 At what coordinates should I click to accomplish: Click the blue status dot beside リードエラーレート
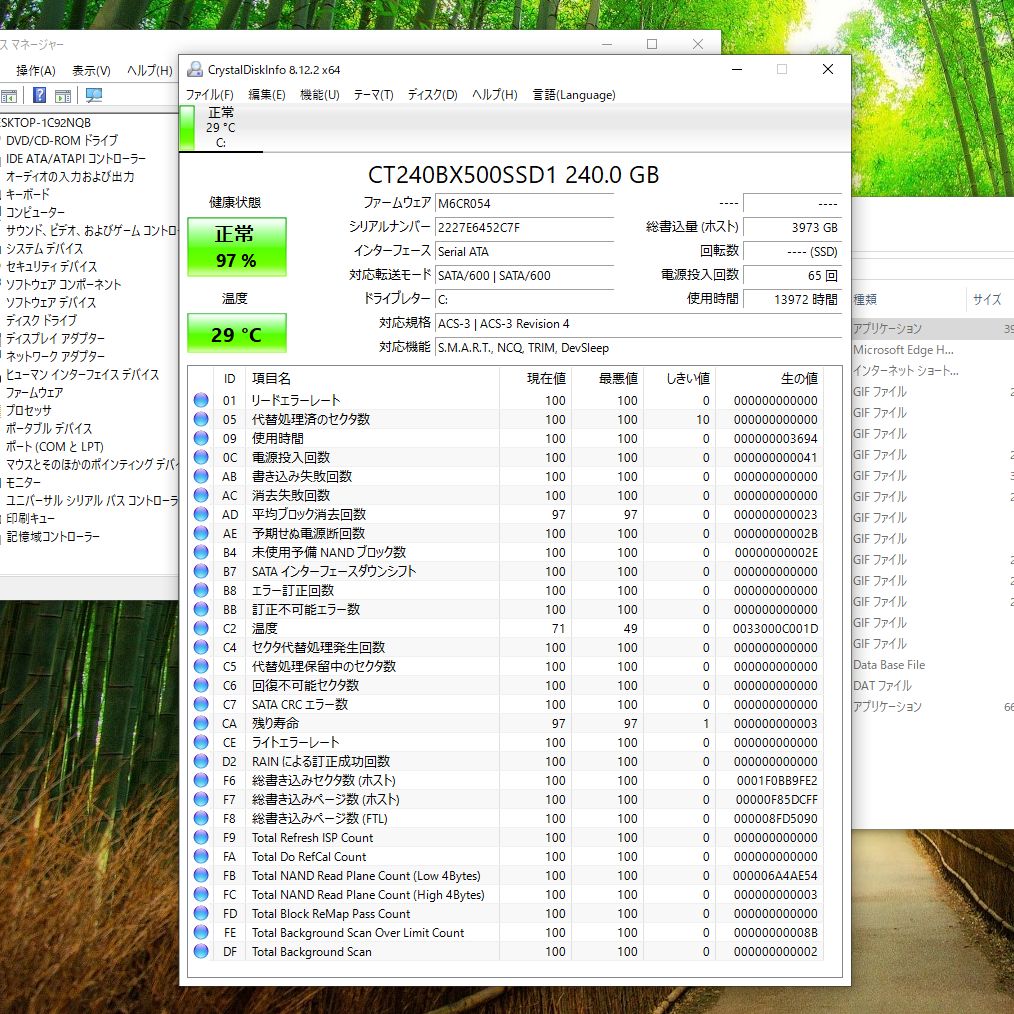coord(200,399)
